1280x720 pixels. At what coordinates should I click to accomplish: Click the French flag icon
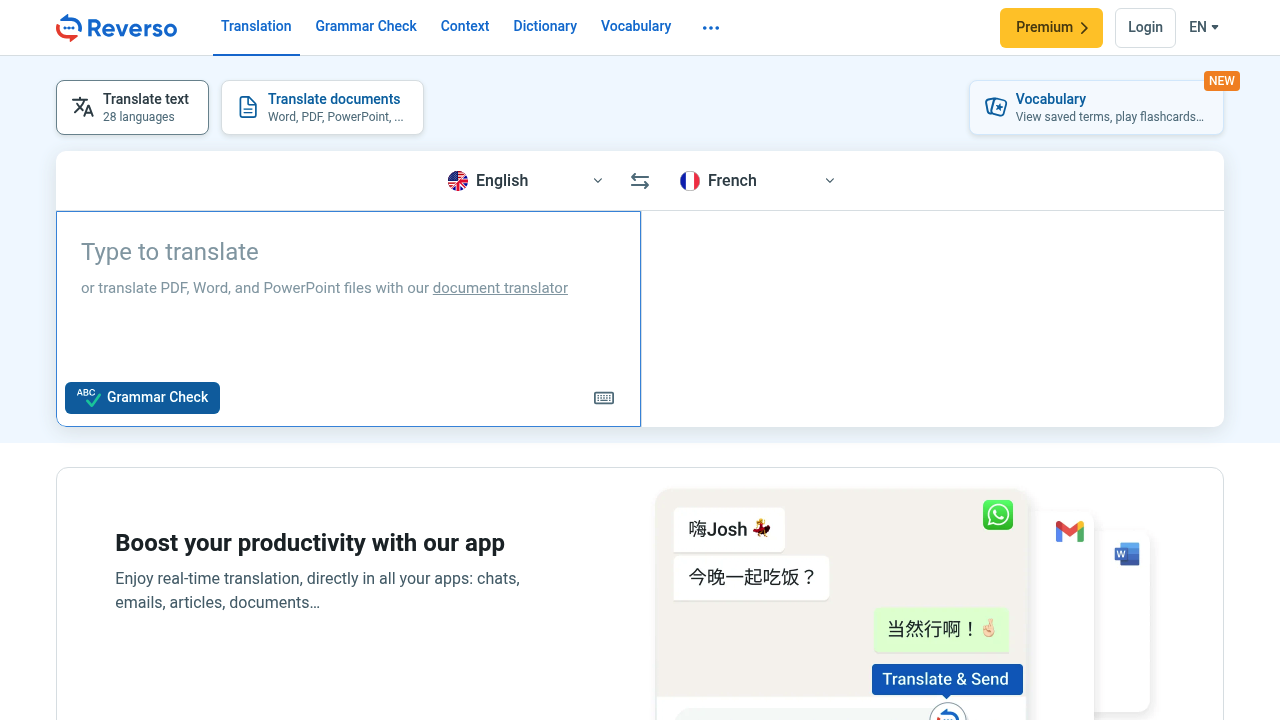[x=690, y=181]
